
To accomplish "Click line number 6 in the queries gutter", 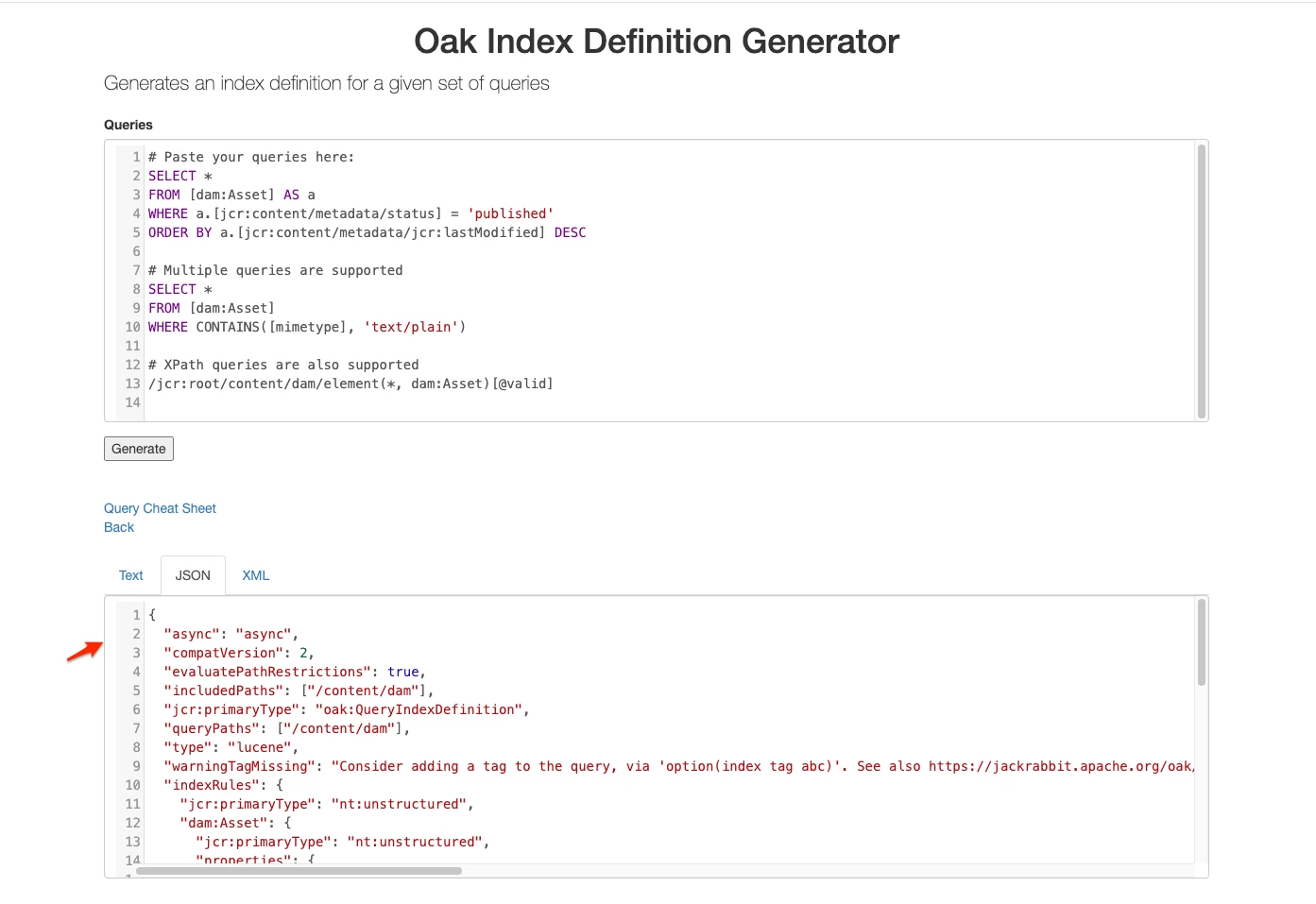I will pos(136,251).
